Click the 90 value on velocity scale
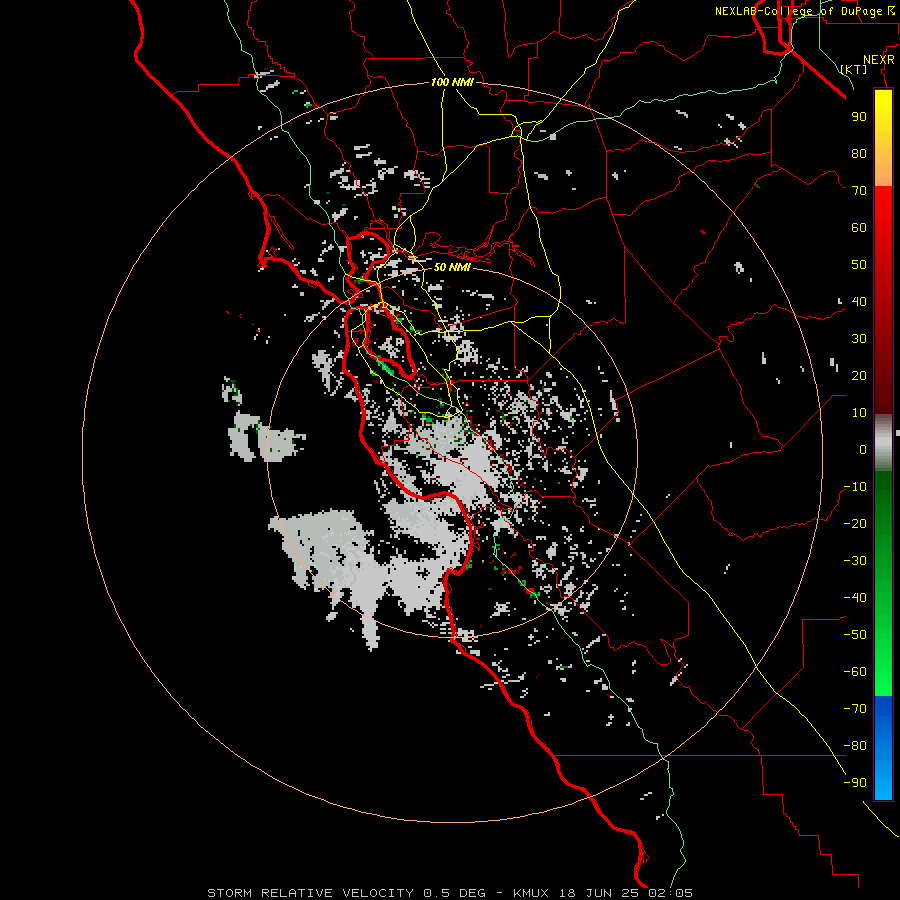 pos(859,117)
